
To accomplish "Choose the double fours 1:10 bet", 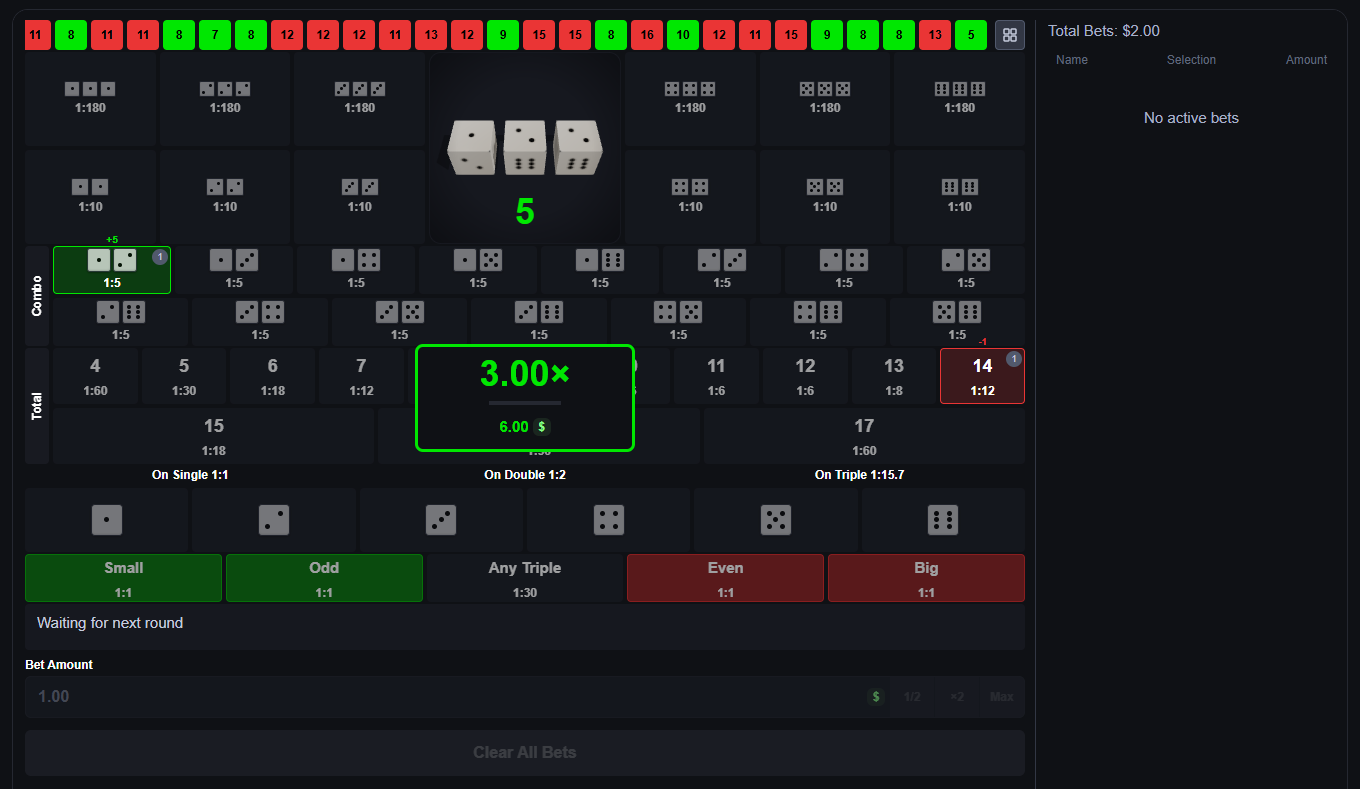I will pyautogui.click(x=690, y=196).
